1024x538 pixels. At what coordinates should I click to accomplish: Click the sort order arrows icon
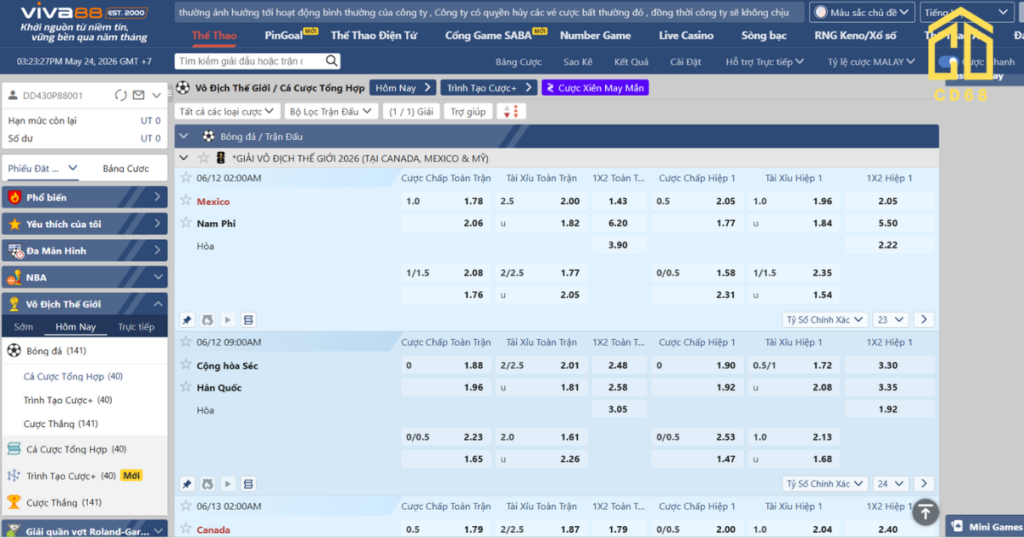point(511,112)
